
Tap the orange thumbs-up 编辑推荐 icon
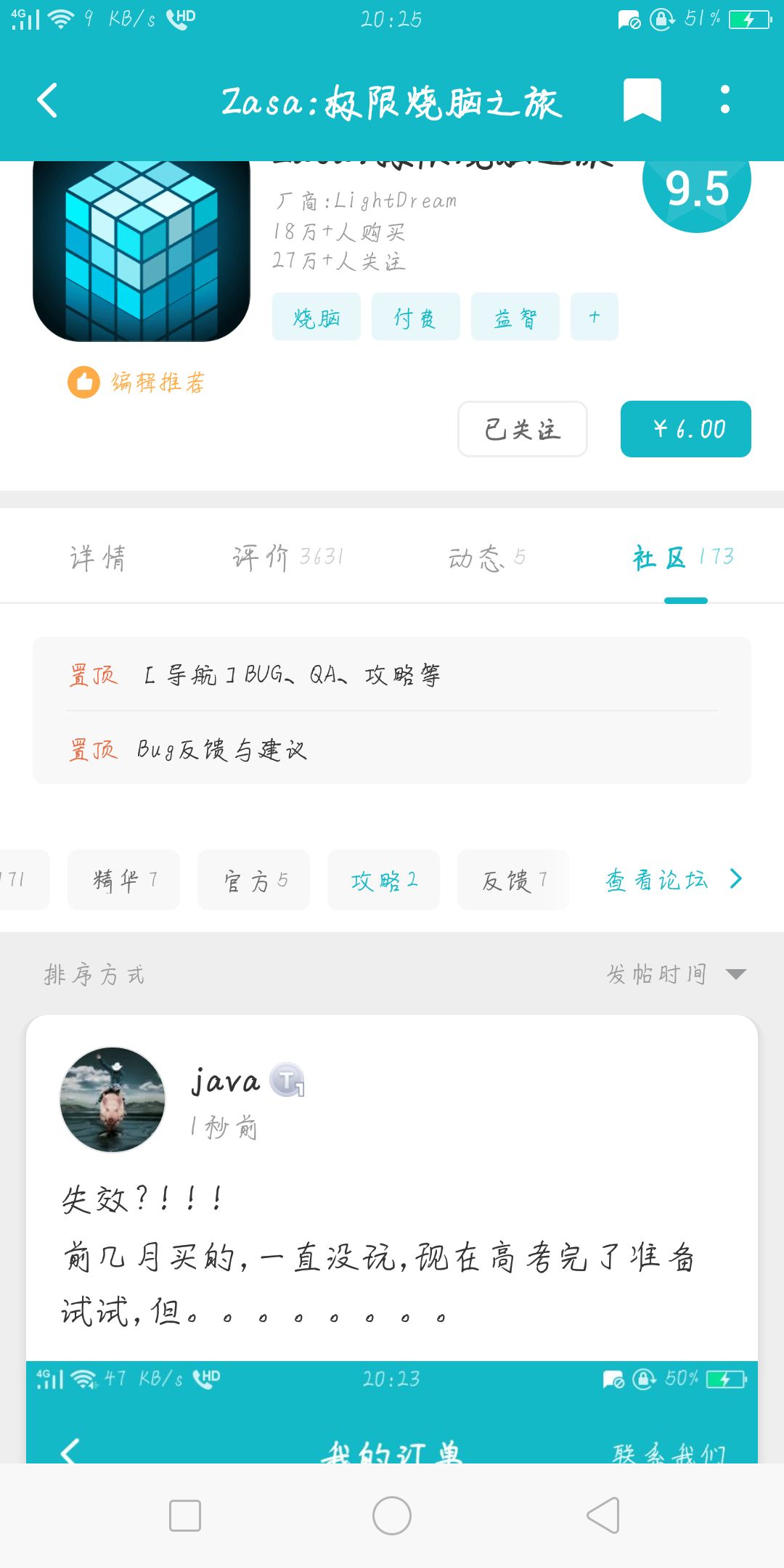click(x=84, y=382)
